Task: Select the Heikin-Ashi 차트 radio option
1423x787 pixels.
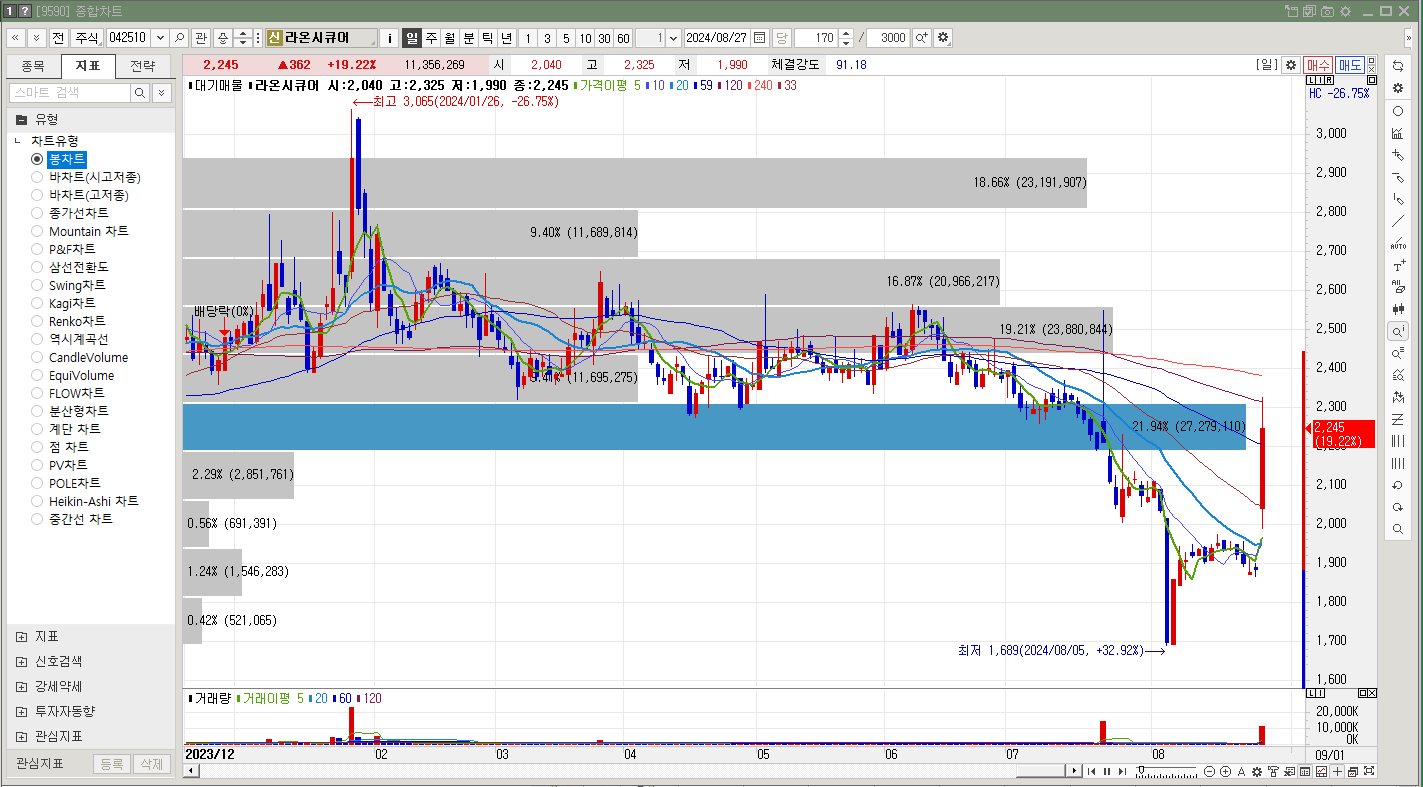Action: pos(37,501)
